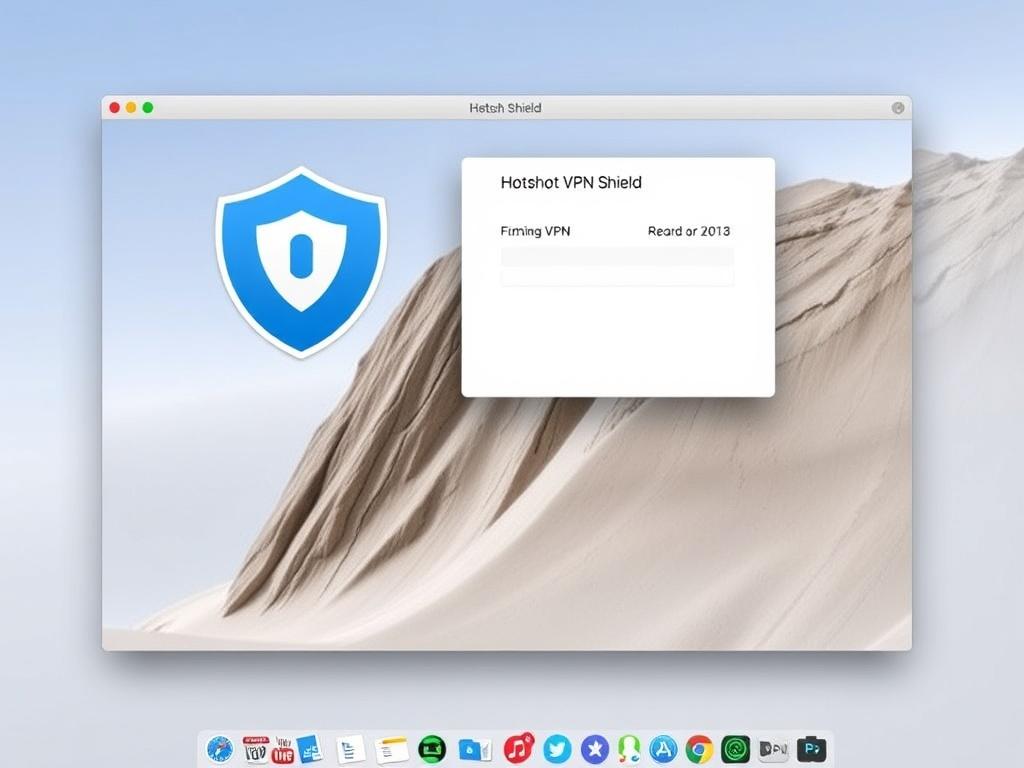This screenshot has width=1024, height=768.
Task: Minimize the window with the yellow button
Action: pos(131,108)
